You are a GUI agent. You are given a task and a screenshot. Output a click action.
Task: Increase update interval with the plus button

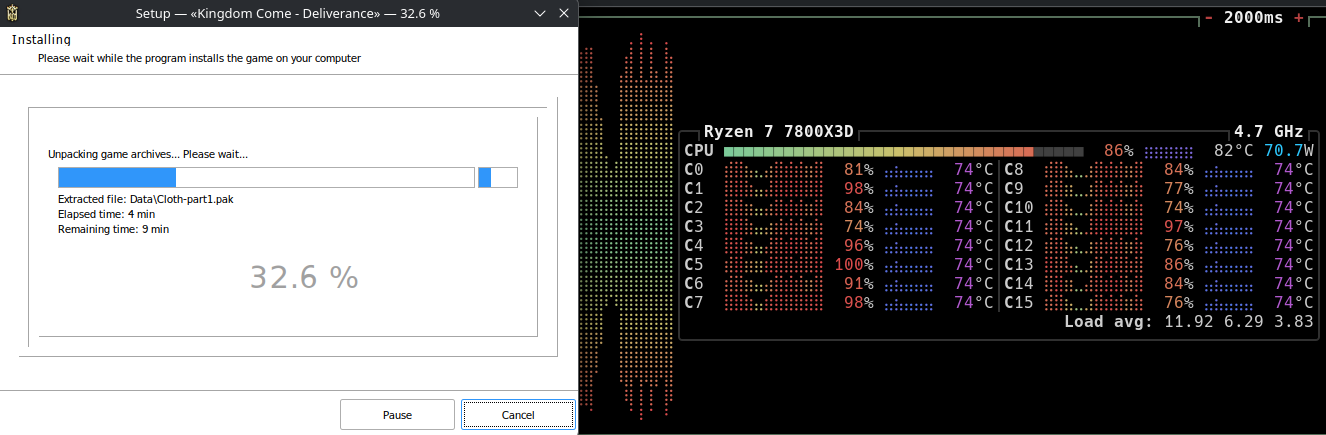[1300, 18]
